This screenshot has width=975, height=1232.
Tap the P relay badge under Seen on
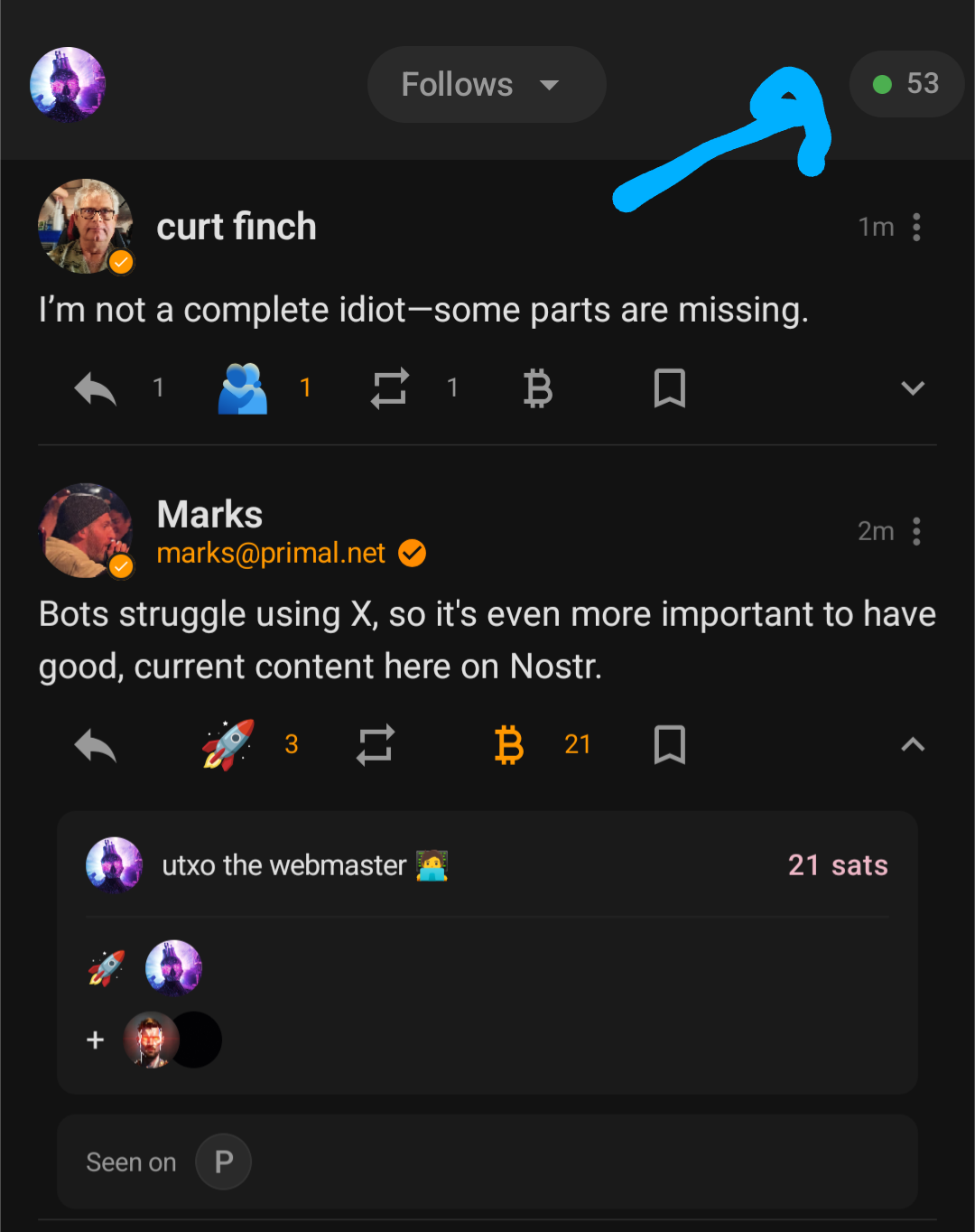[224, 1162]
